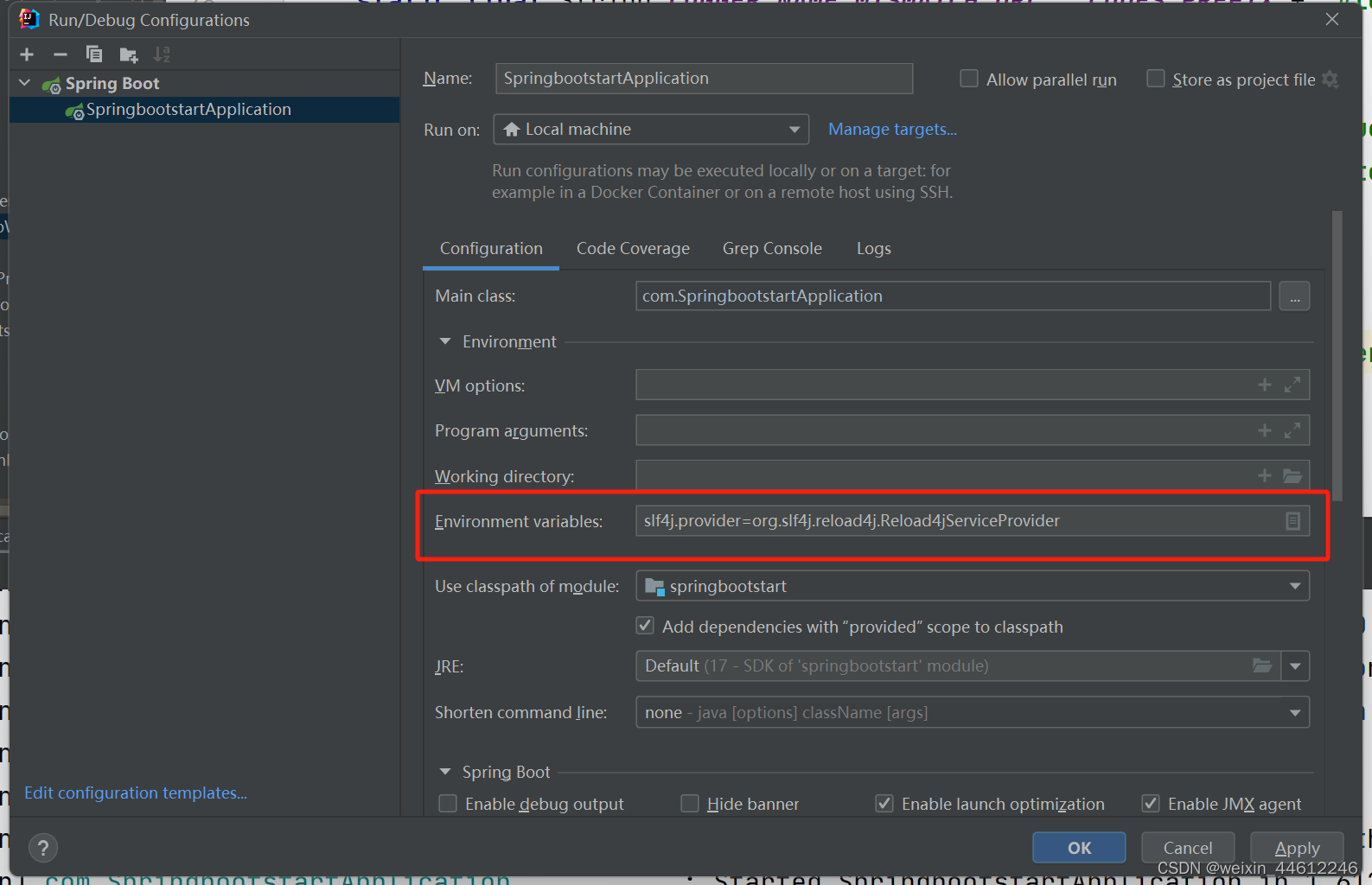Browse folder for Working directory
The height and width of the screenshot is (885, 1372).
point(1292,475)
